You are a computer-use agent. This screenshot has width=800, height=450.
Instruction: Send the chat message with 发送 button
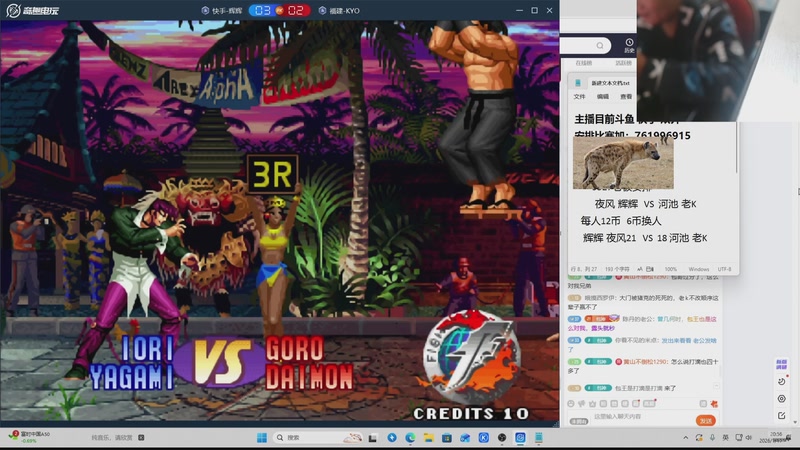click(706, 421)
